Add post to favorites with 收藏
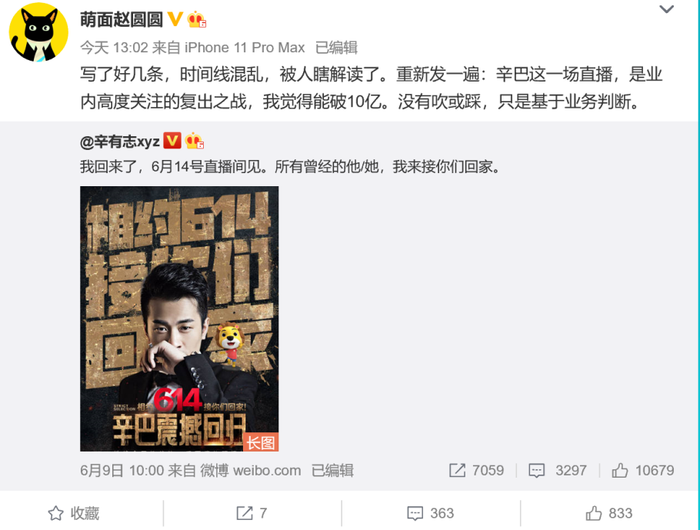The height and width of the screenshot is (530, 700). [x=74, y=513]
